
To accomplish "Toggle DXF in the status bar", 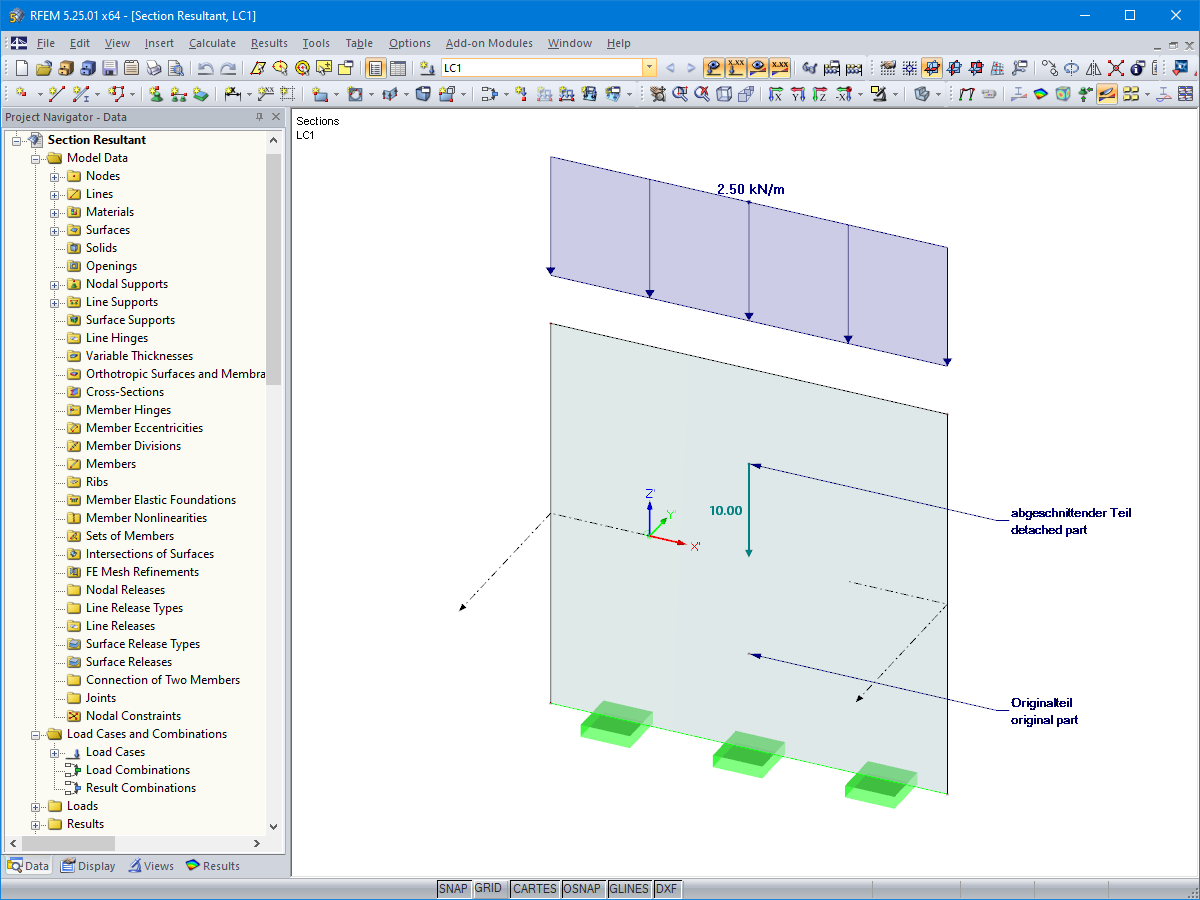I will 667,888.
